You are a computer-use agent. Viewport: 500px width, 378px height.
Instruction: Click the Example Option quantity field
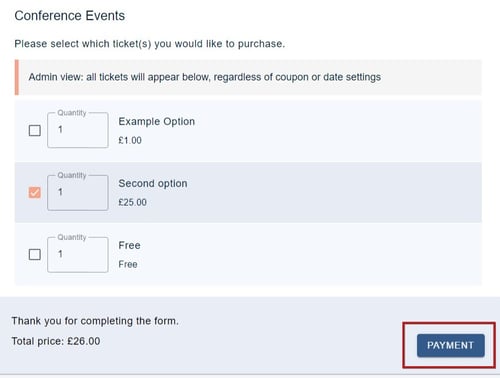[x=78, y=130]
